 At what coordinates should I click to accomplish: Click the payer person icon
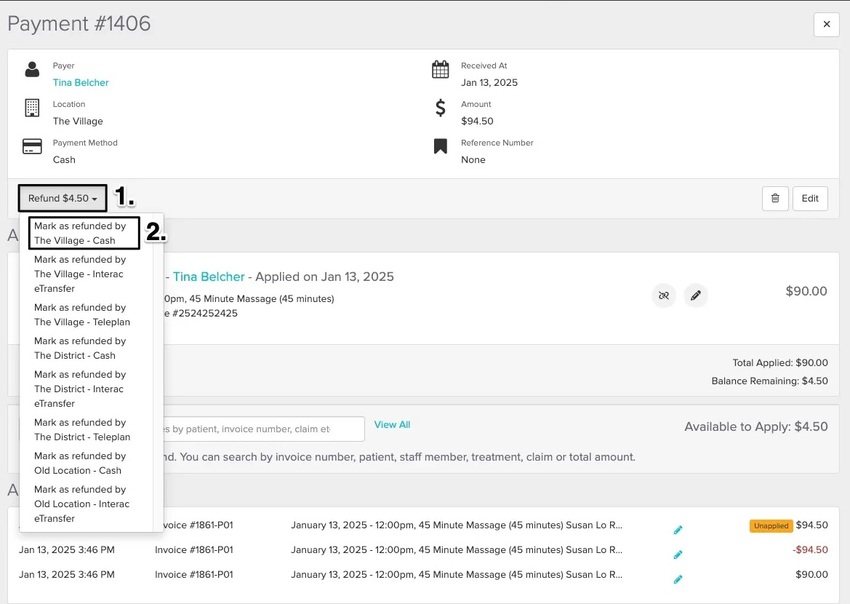coord(32,69)
